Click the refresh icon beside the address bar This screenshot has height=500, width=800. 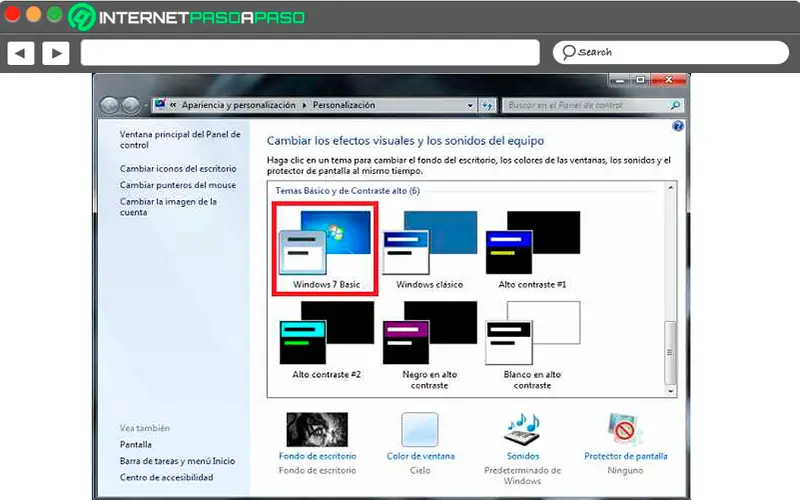(487, 106)
